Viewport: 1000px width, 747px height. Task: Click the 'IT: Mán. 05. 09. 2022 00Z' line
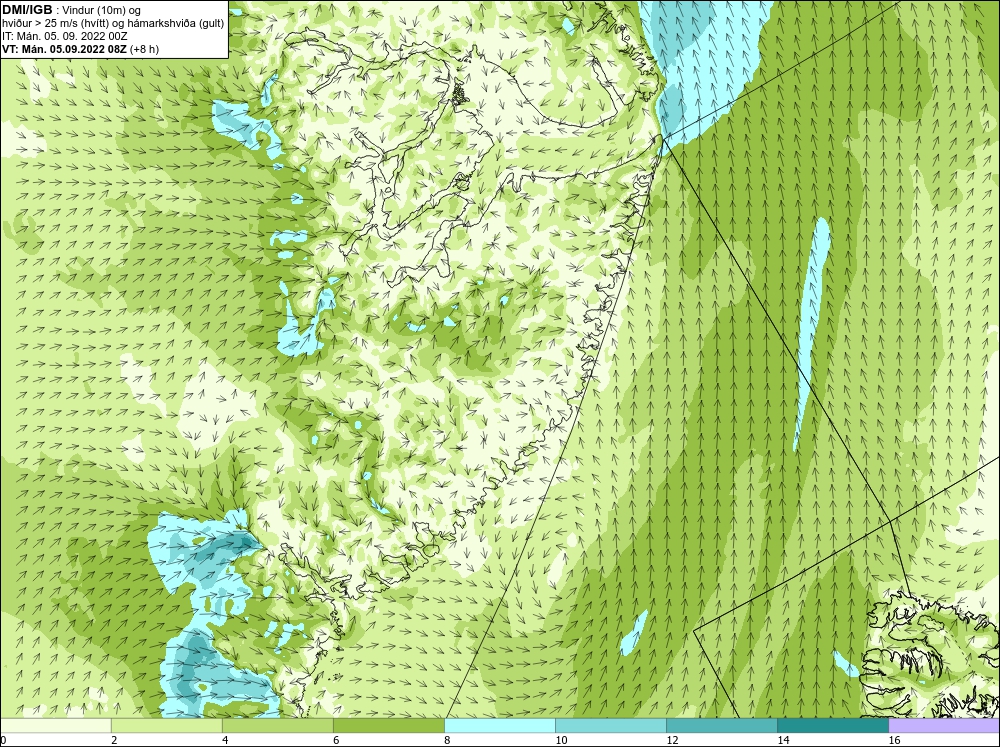(64, 36)
